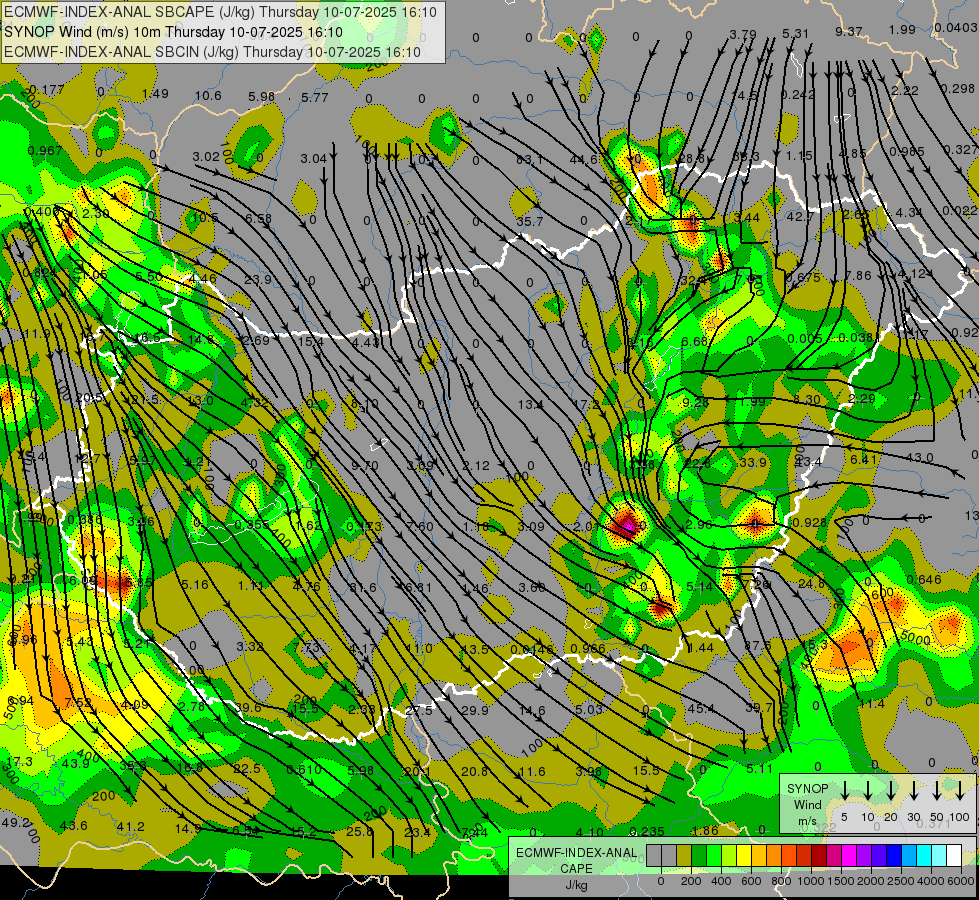Viewport: 979px width, 900px height.
Task: Click the '17.2' value on the map
Action: [585, 404]
